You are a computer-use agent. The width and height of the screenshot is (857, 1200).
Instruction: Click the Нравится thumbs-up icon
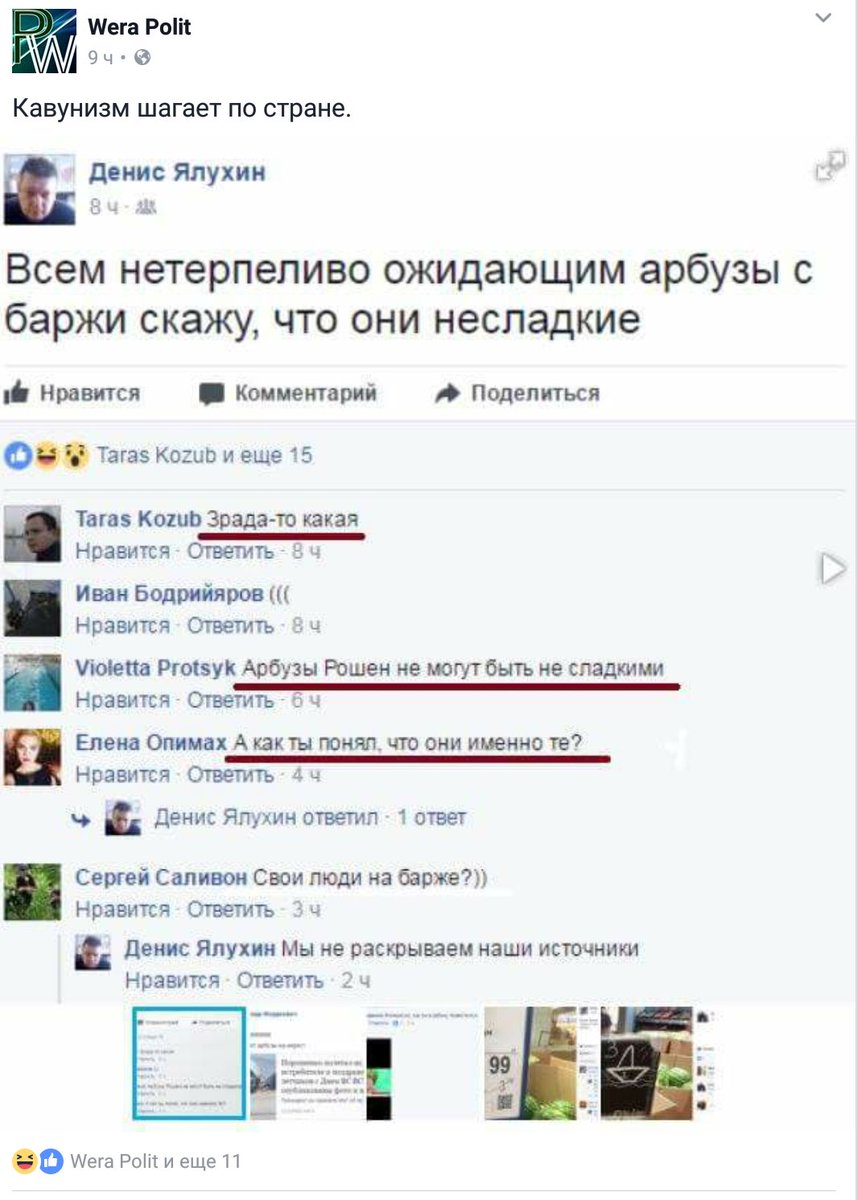[16, 393]
